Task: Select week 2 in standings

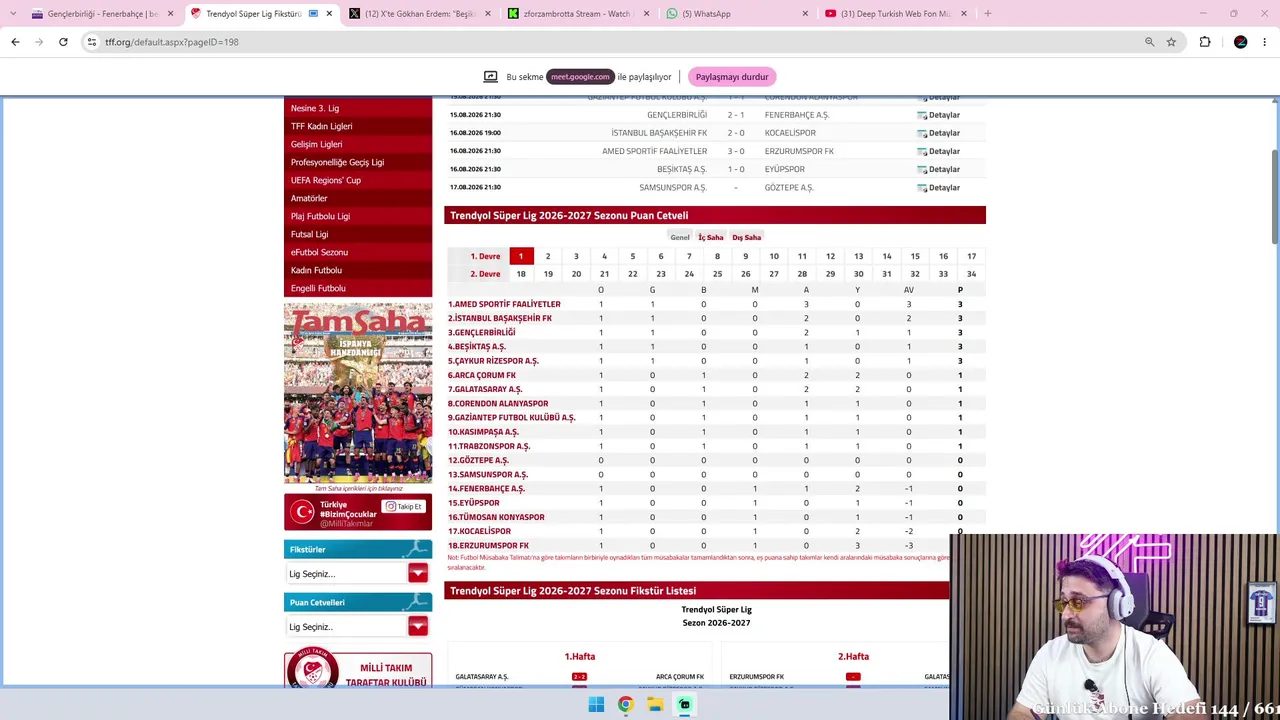Action: (548, 256)
